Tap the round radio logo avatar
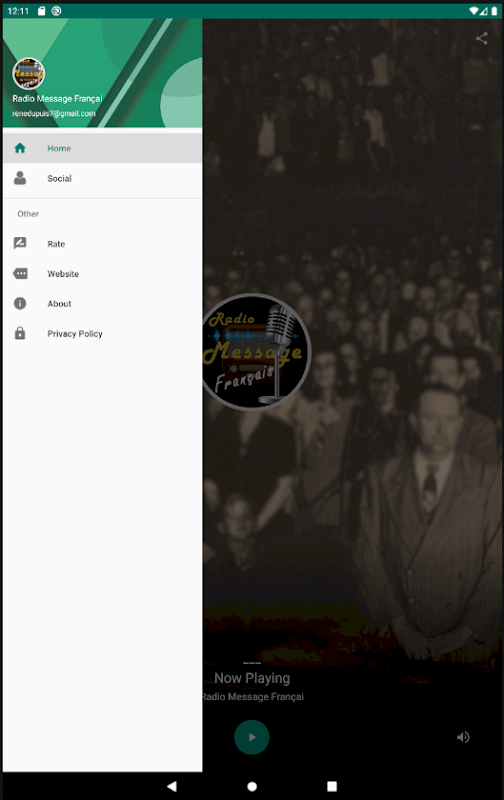 tap(29, 73)
